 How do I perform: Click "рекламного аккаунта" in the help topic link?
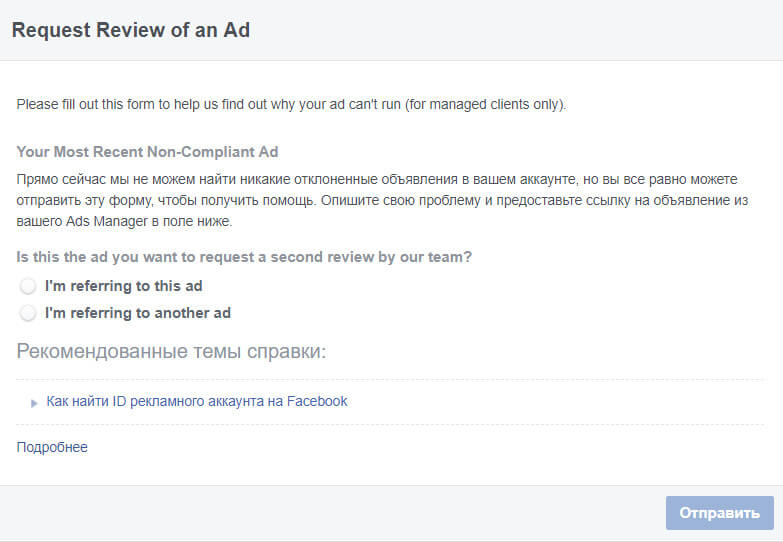[x=202, y=401]
